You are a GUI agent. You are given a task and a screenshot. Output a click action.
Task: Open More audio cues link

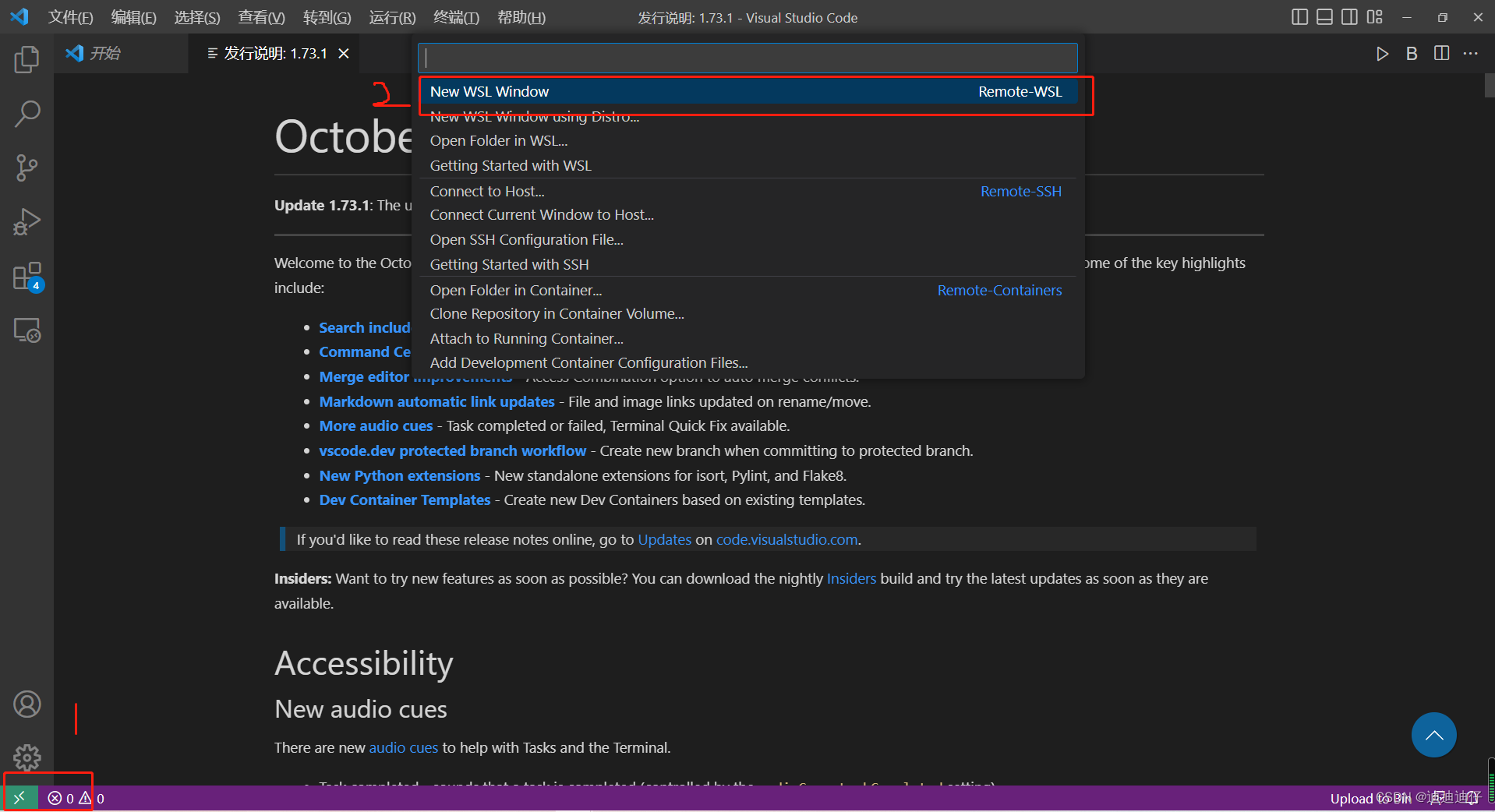[376, 426]
